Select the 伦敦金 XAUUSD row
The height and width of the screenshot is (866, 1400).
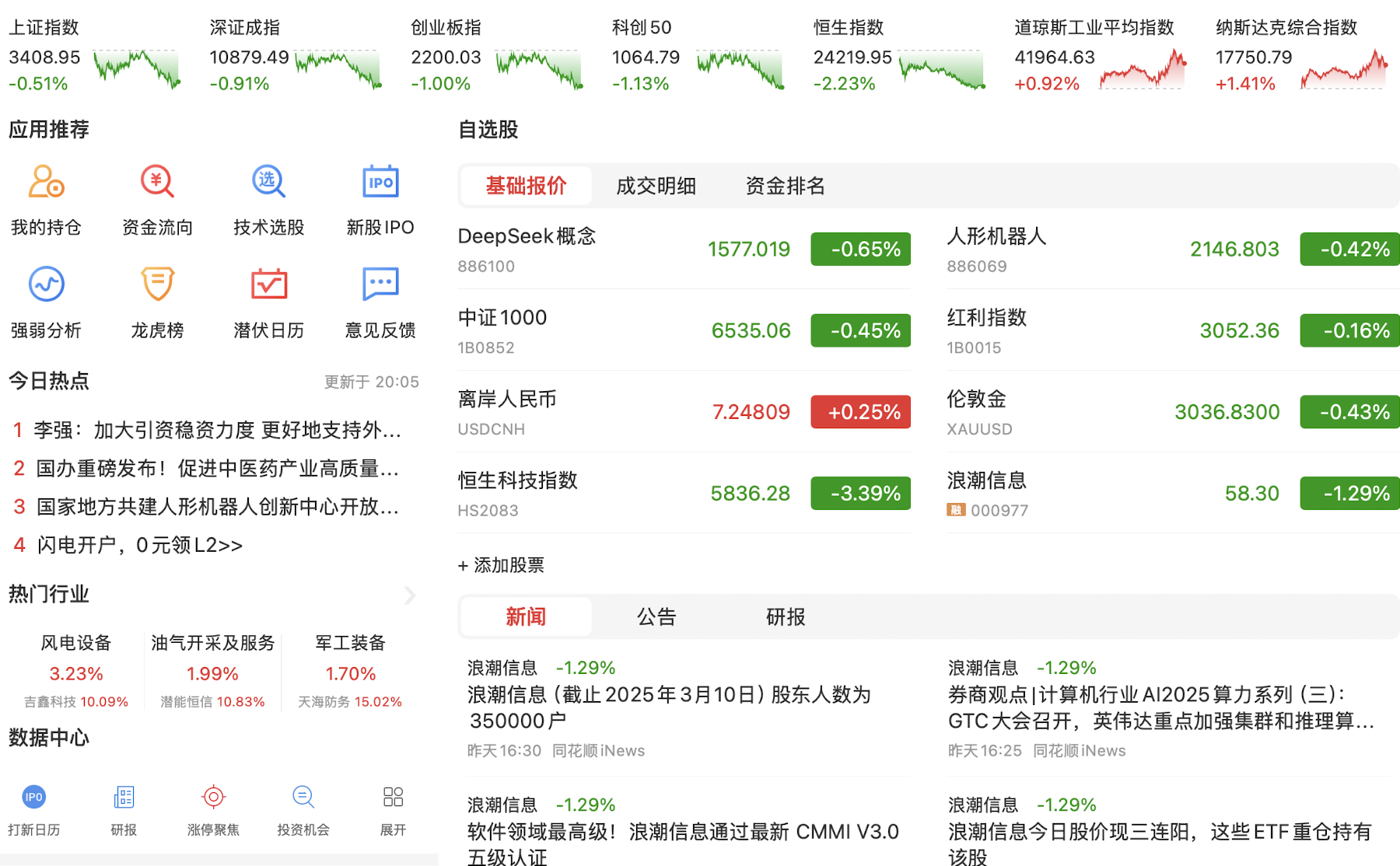(x=1173, y=412)
